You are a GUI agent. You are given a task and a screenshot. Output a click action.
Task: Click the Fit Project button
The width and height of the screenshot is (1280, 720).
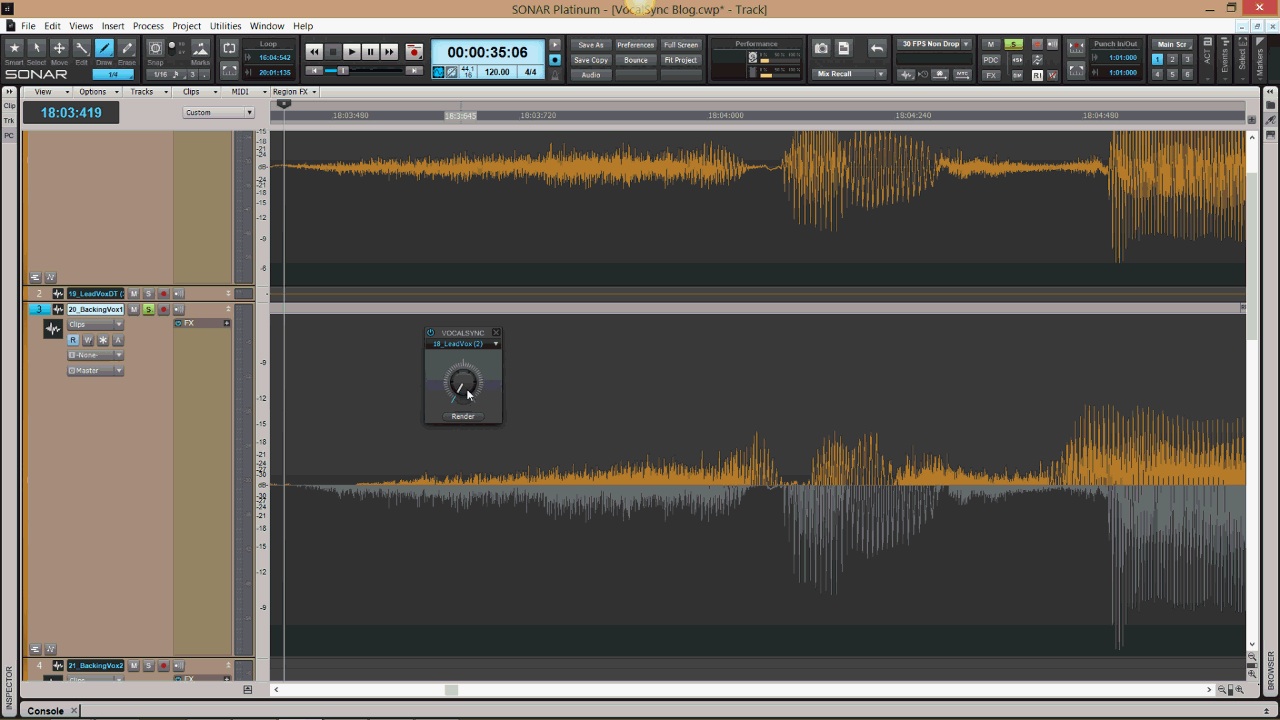coord(681,60)
